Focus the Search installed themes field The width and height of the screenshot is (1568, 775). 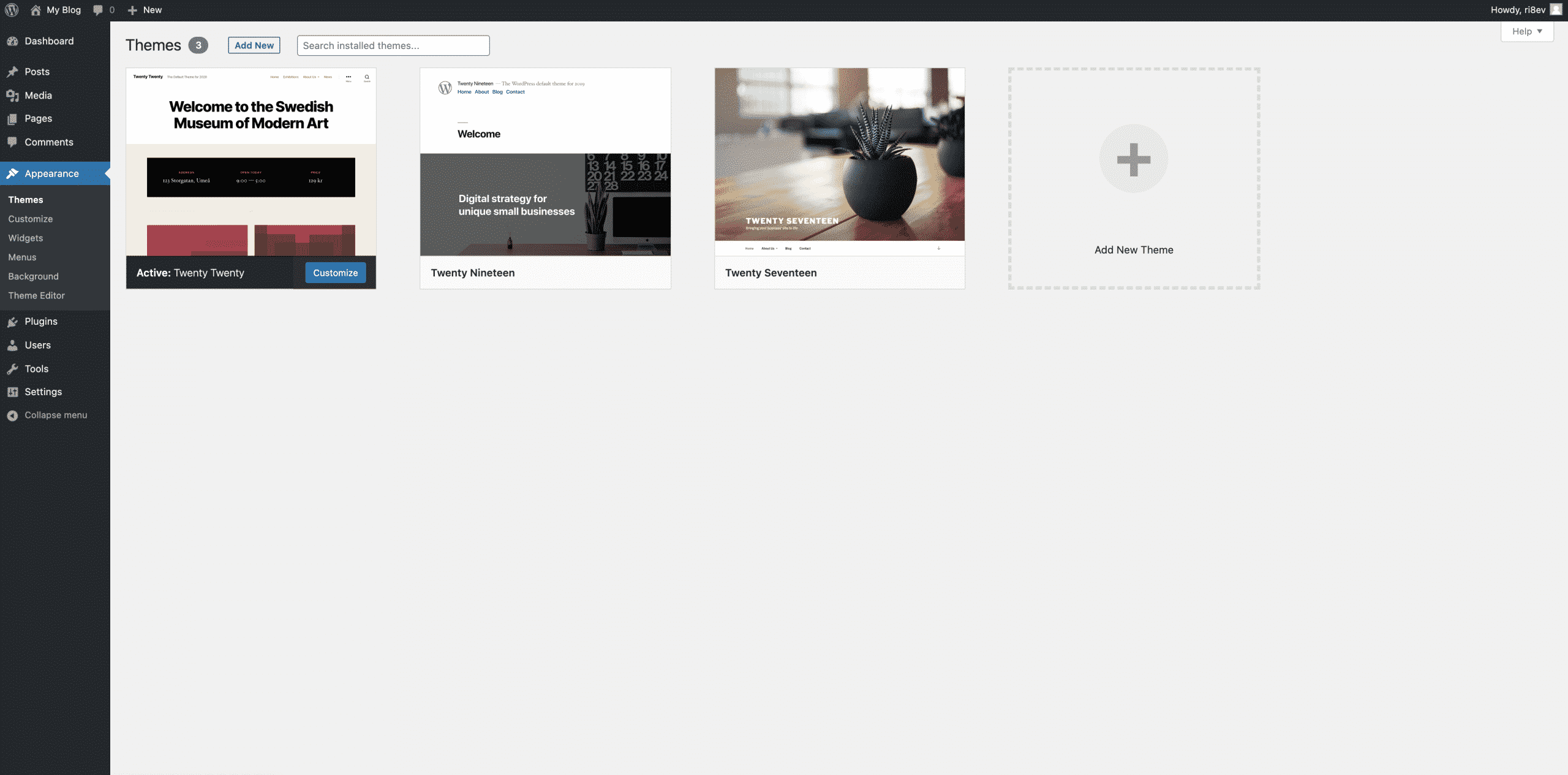click(x=393, y=45)
